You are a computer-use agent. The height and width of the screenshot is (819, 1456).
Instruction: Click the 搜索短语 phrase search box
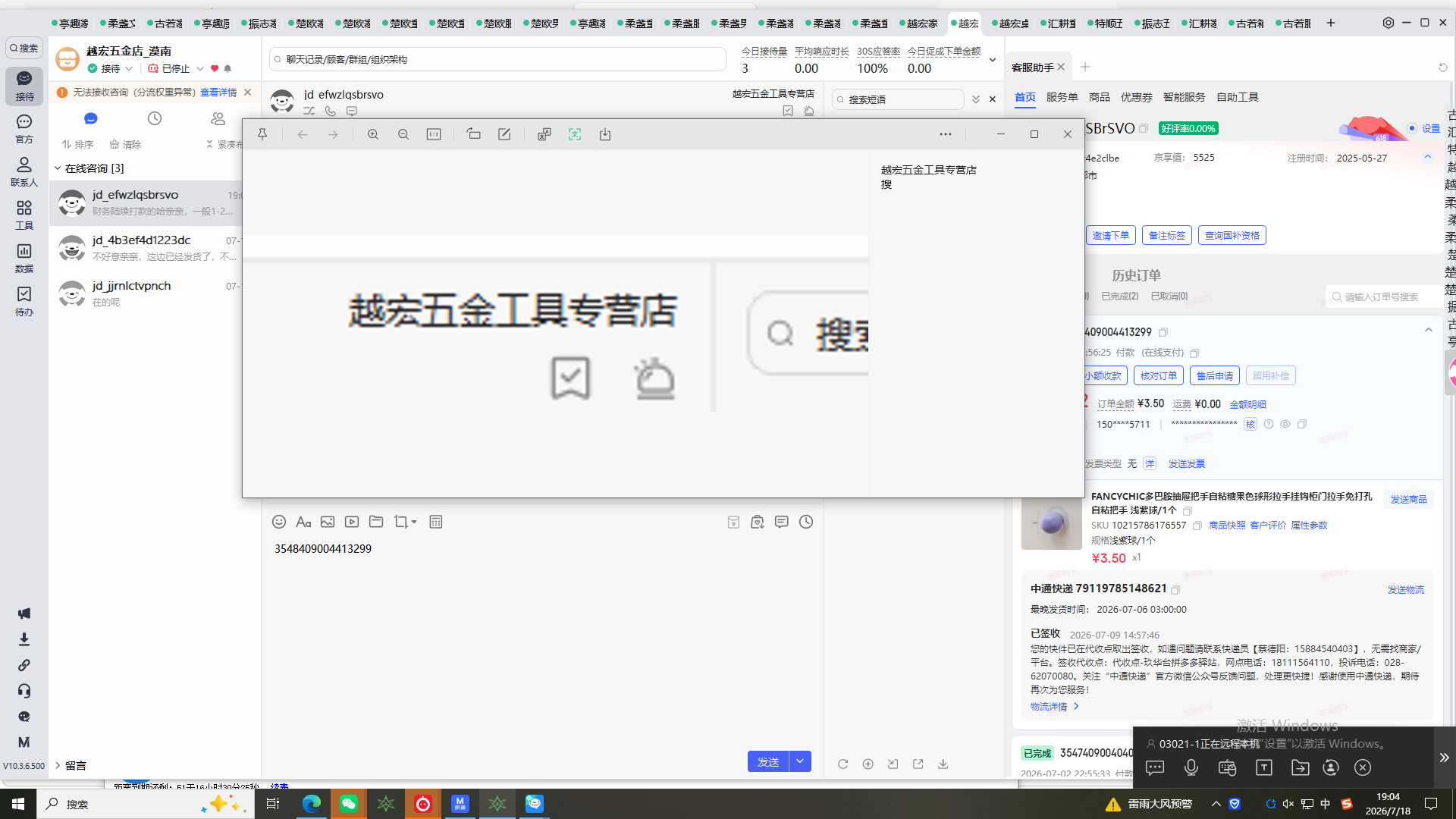(899, 99)
